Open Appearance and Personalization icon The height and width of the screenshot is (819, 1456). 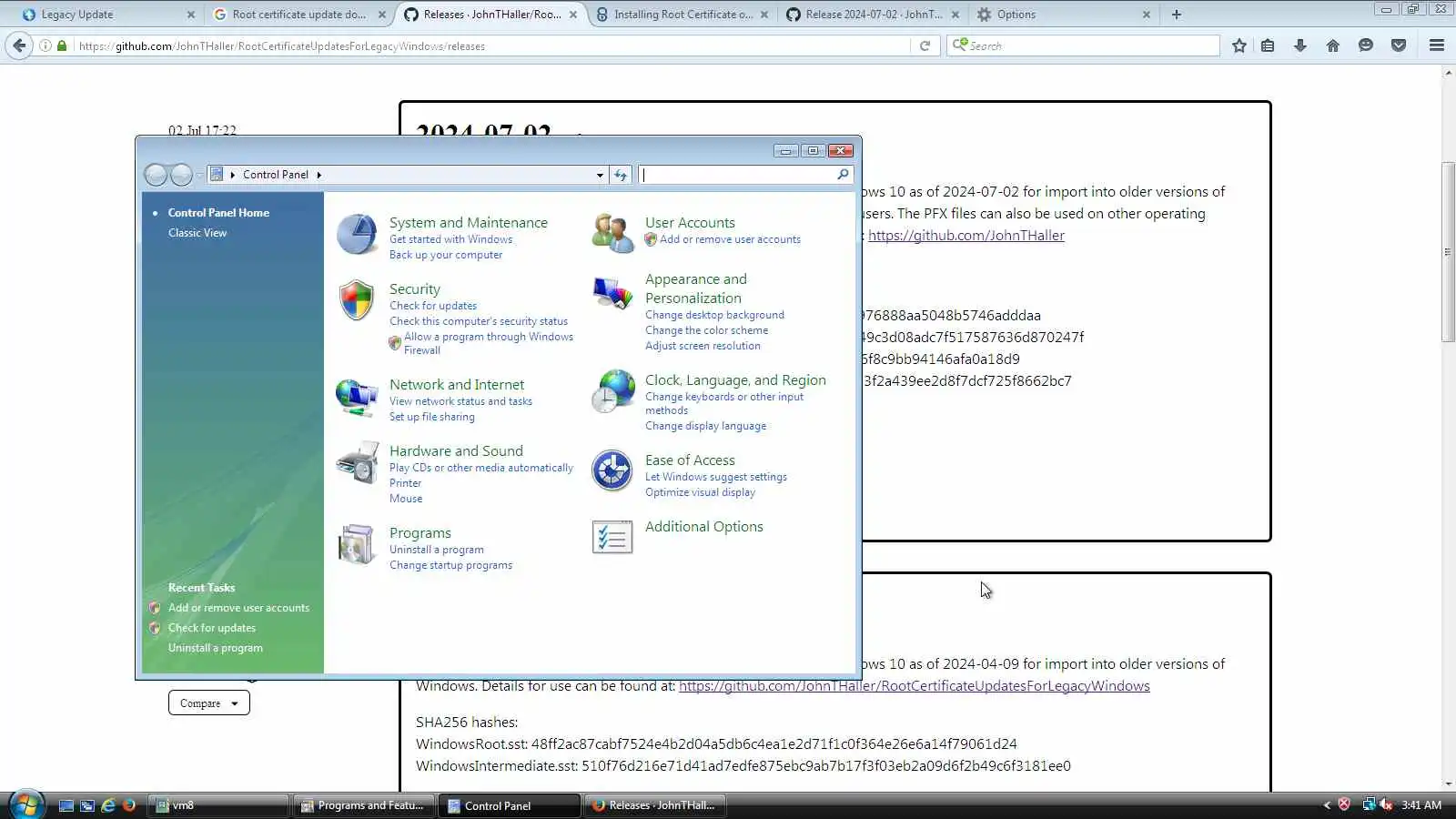click(612, 293)
